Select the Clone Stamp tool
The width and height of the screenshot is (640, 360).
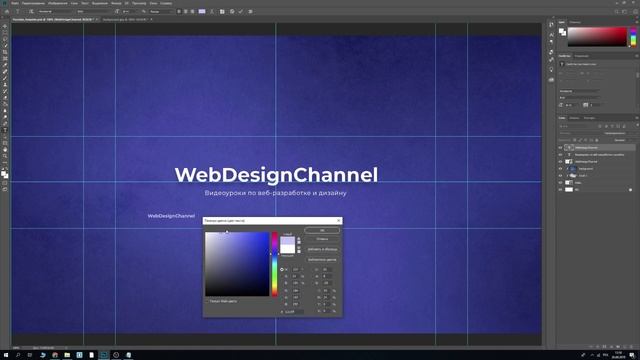[5, 84]
